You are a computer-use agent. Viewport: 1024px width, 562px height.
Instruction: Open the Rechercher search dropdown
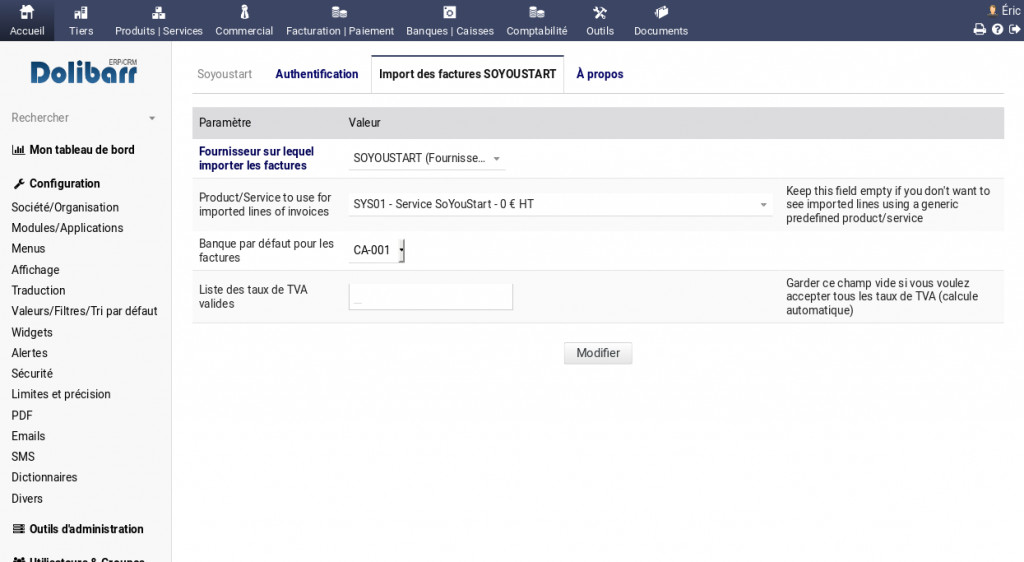84,118
